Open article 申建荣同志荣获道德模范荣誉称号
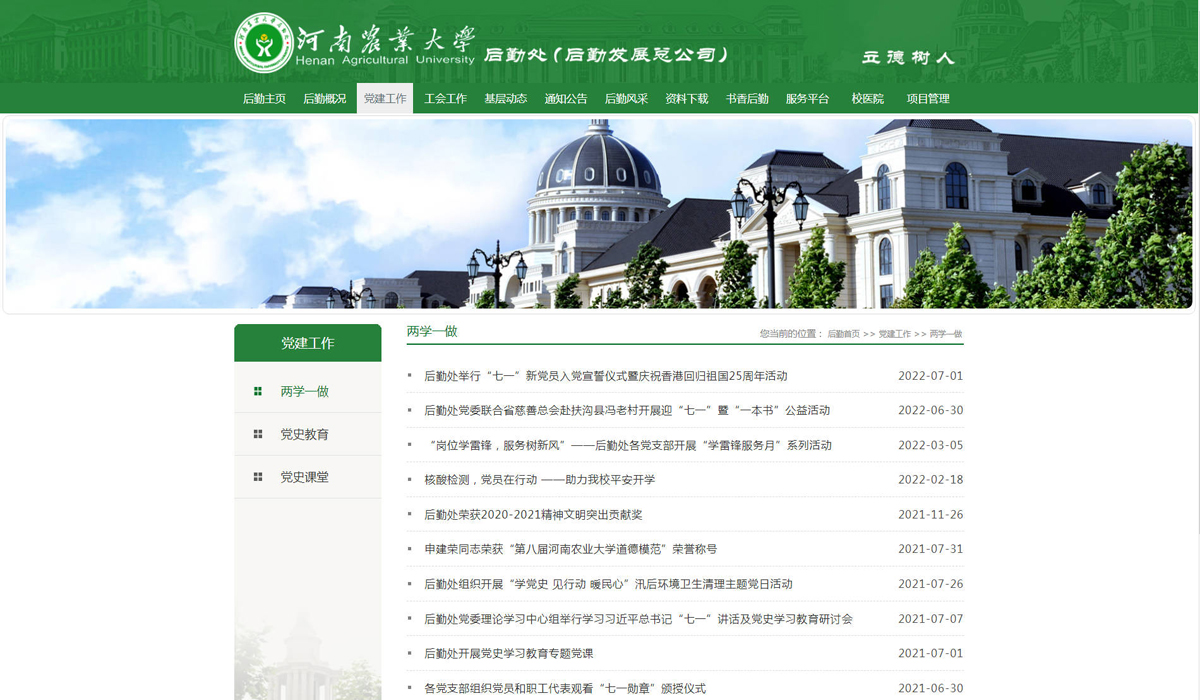The image size is (1200, 700). (x=570, y=549)
